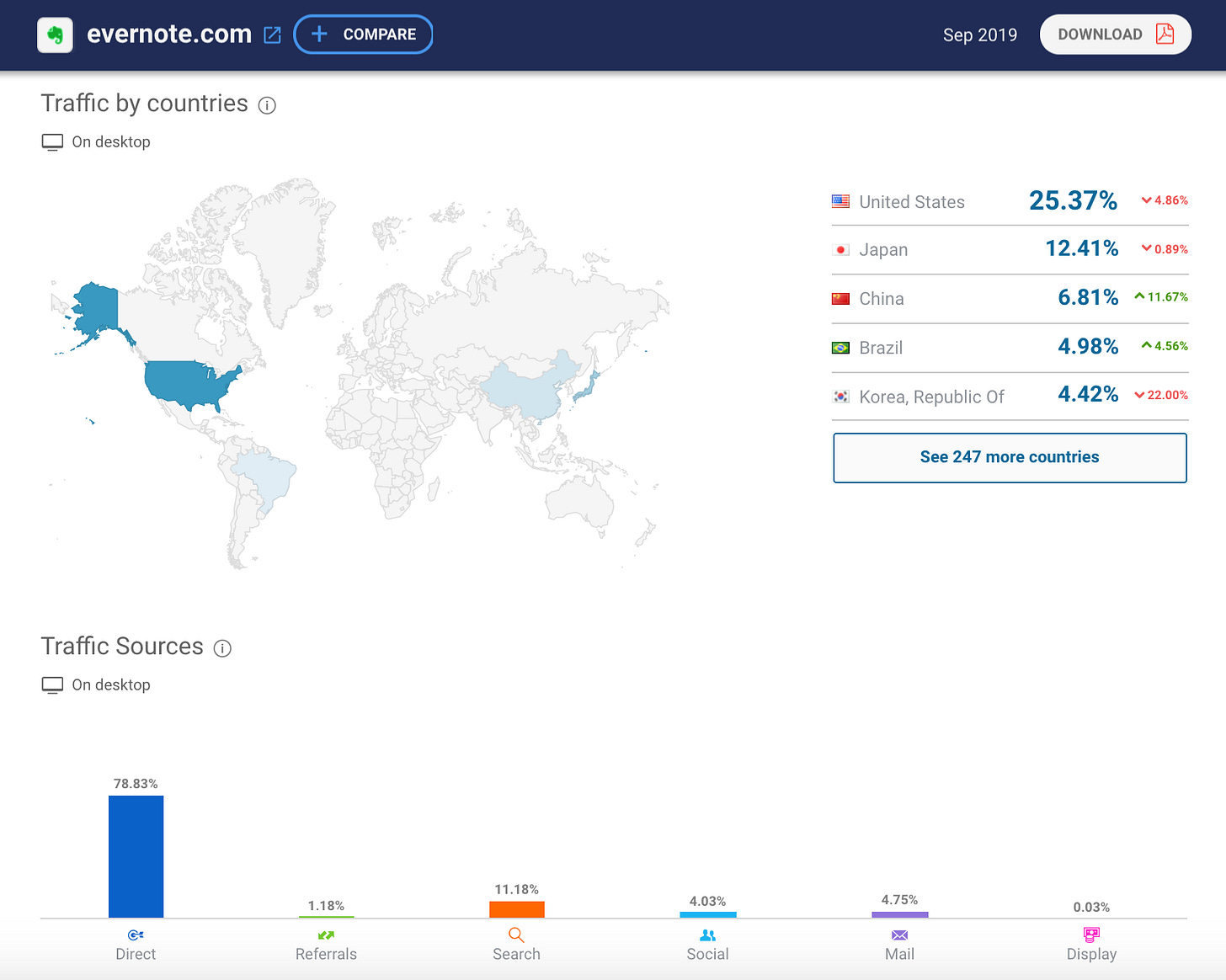
Task: Click the Brazil flag icon
Action: pos(840,348)
